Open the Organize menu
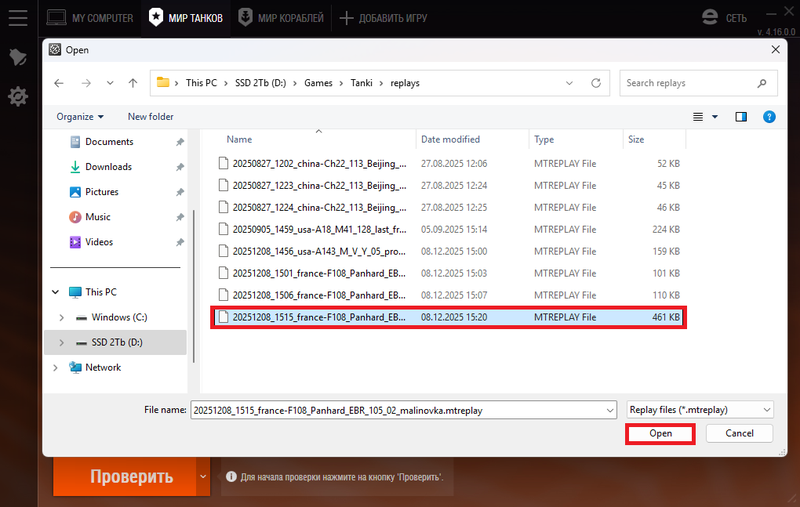This screenshot has width=800, height=507. pos(80,117)
